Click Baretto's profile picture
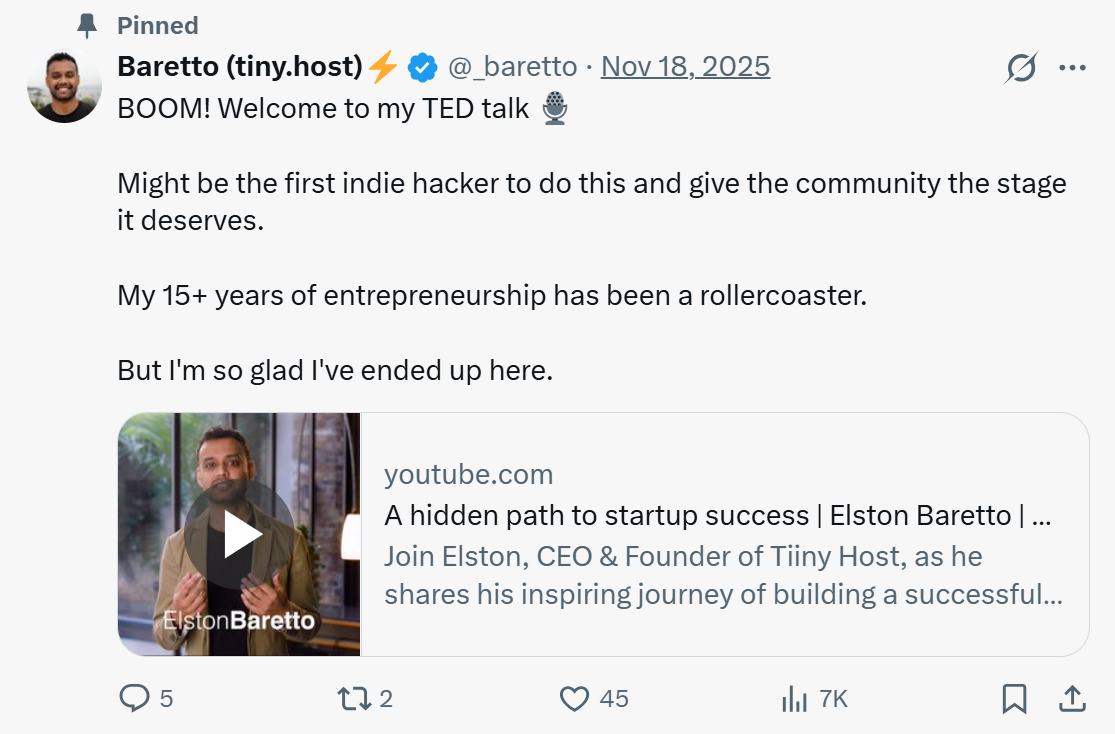 point(64,87)
